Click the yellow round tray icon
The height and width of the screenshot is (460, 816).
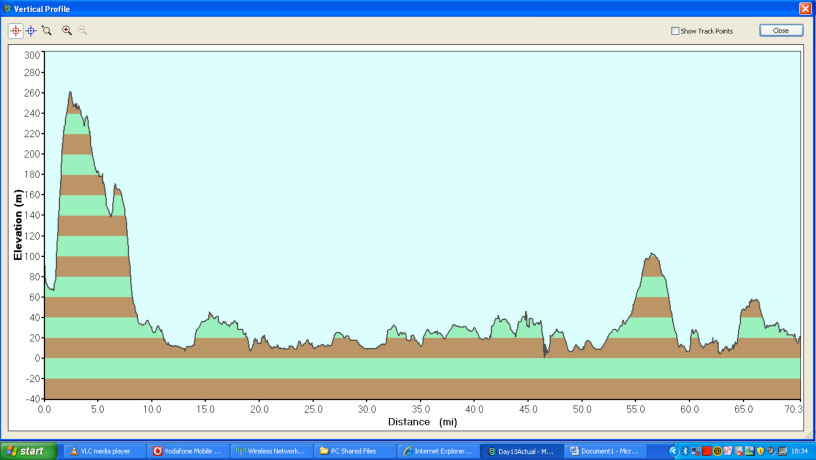tap(718, 451)
